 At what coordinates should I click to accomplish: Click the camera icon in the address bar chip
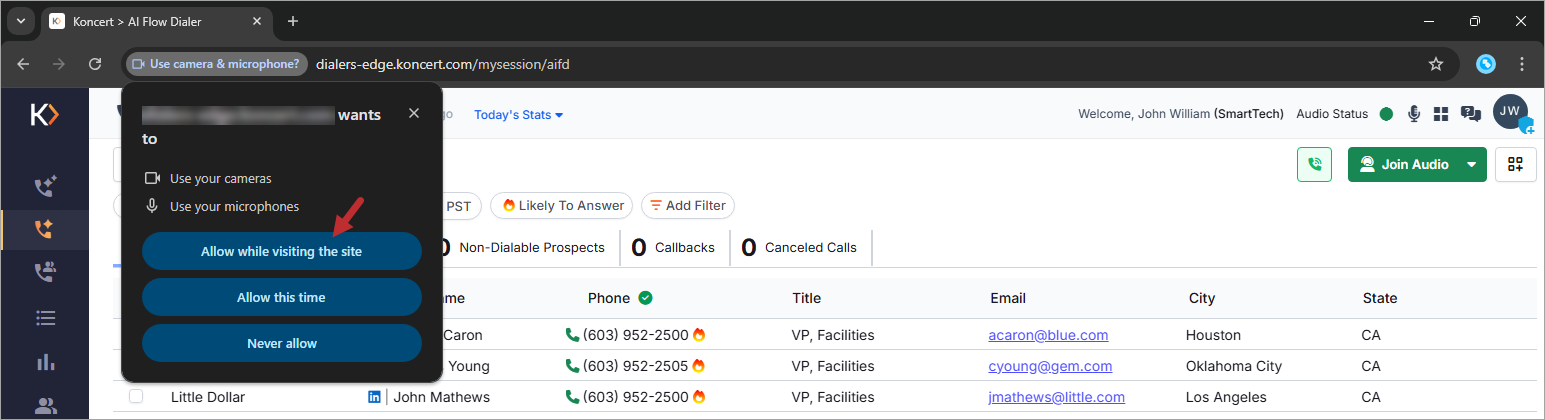click(139, 64)
